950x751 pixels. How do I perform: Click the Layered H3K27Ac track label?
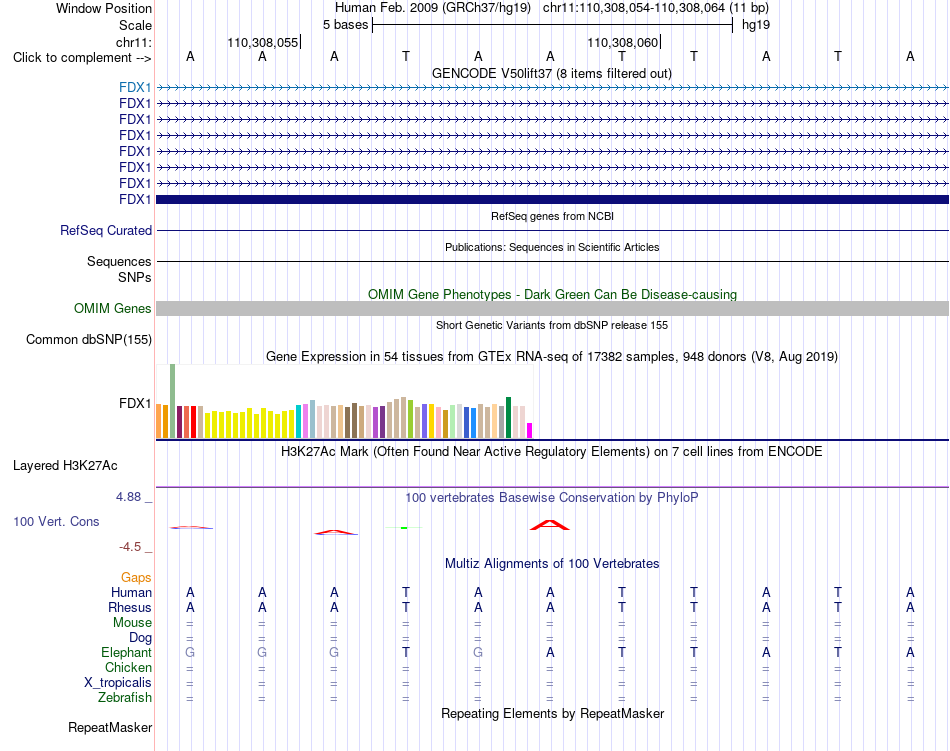pos(65,465)
